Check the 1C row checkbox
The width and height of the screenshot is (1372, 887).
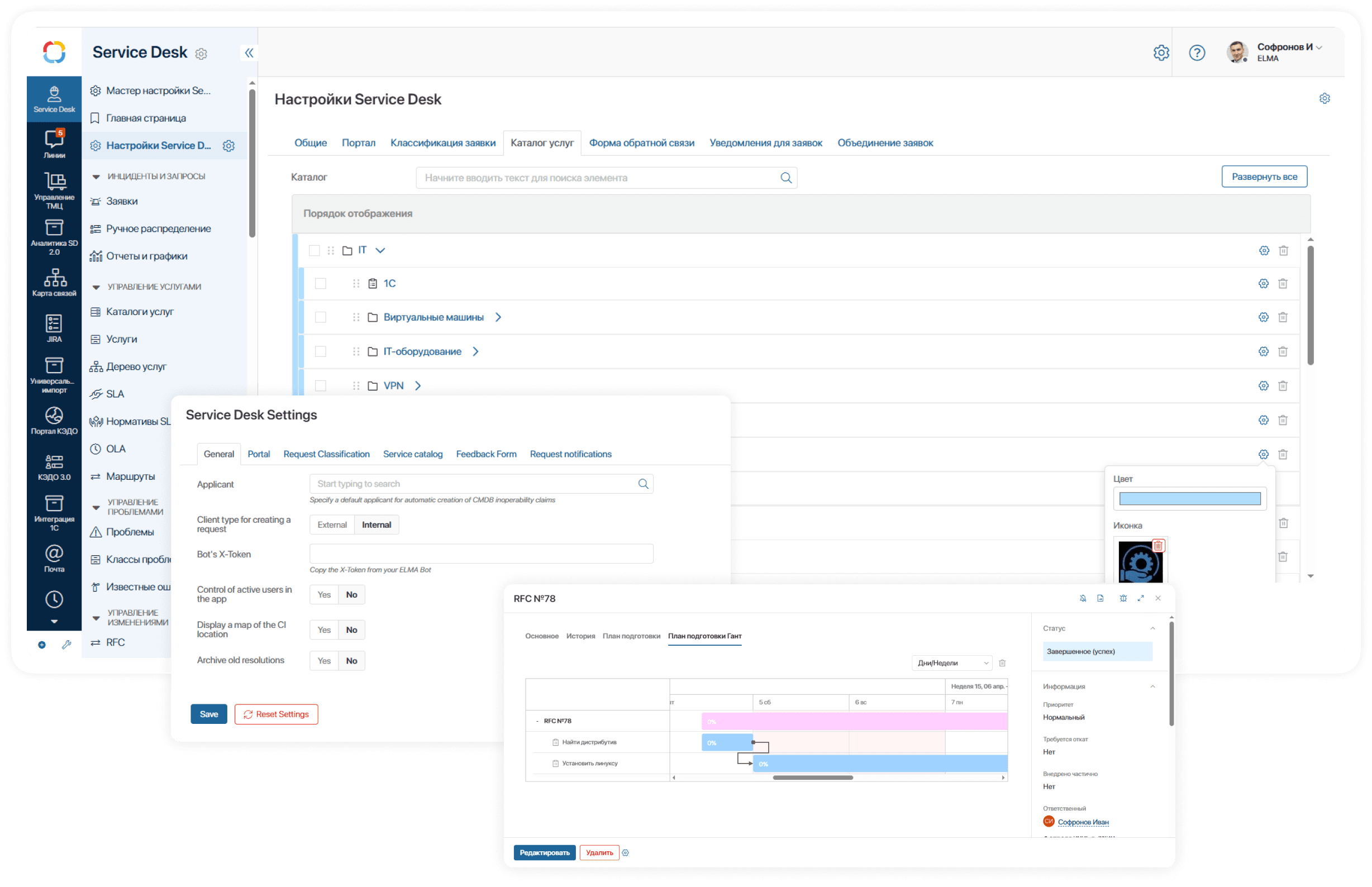click(x=321, y=283)
